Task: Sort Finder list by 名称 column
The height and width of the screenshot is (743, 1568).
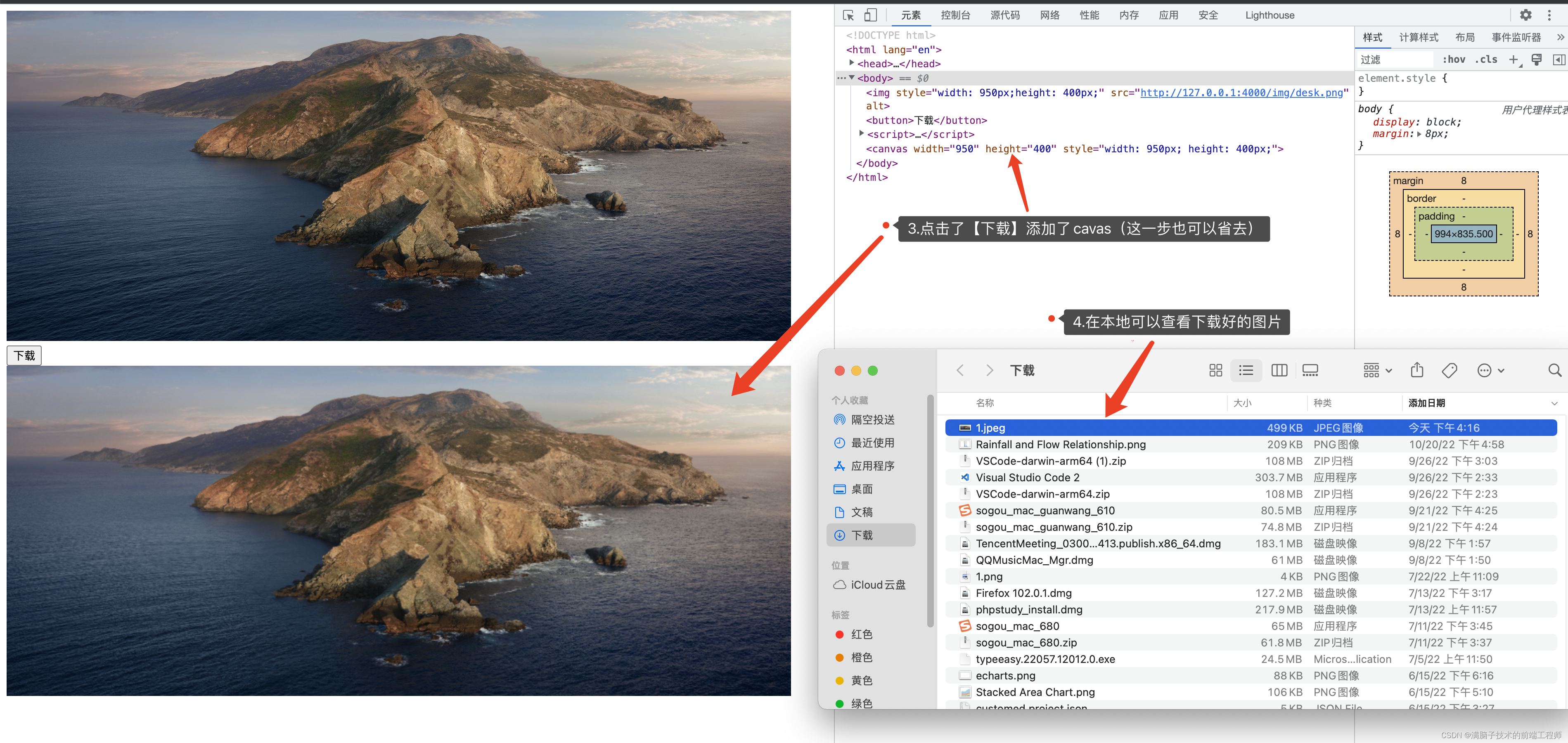Action: (984, 403)
